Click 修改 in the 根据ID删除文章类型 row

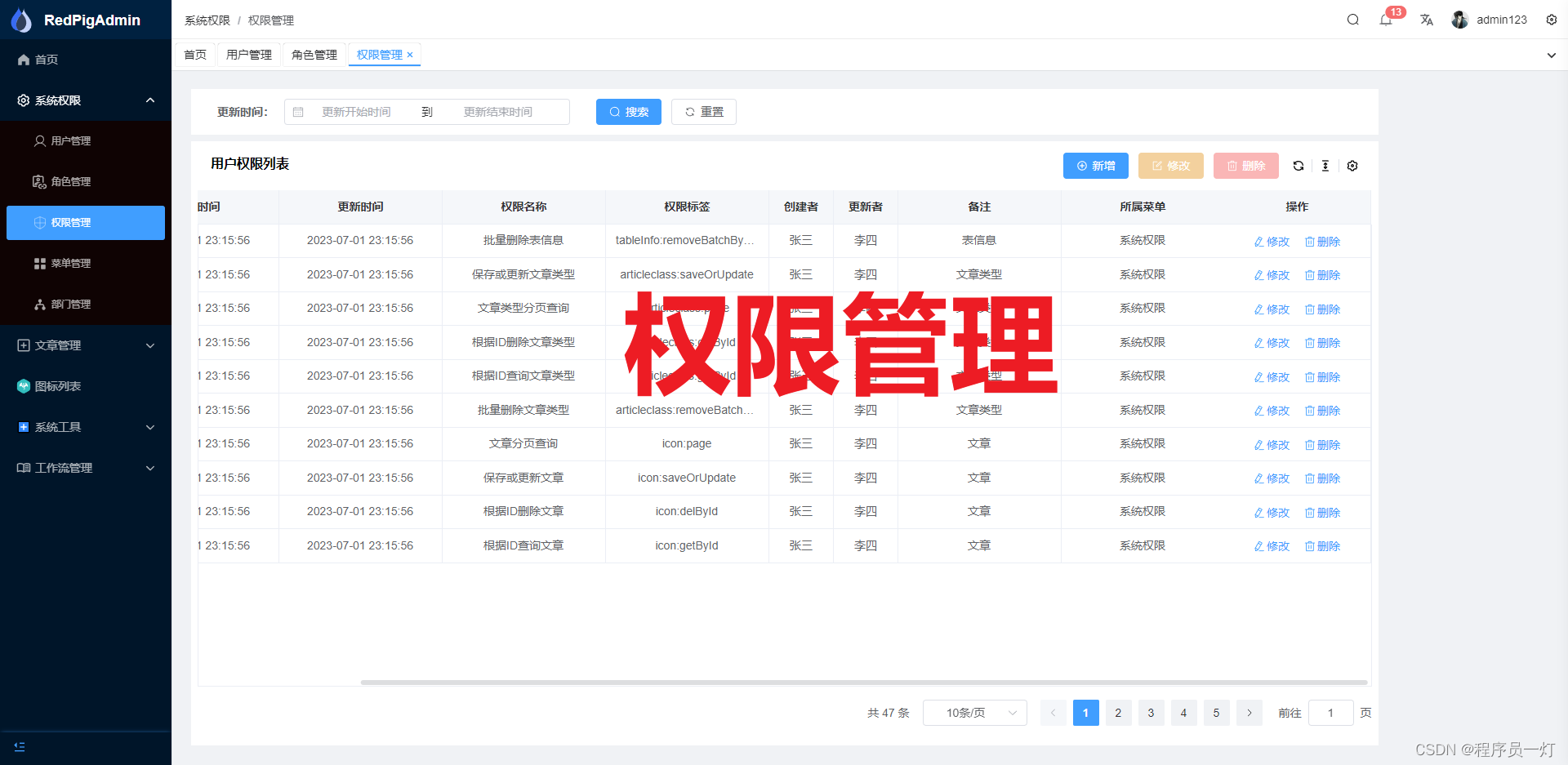coord(1272,343)
